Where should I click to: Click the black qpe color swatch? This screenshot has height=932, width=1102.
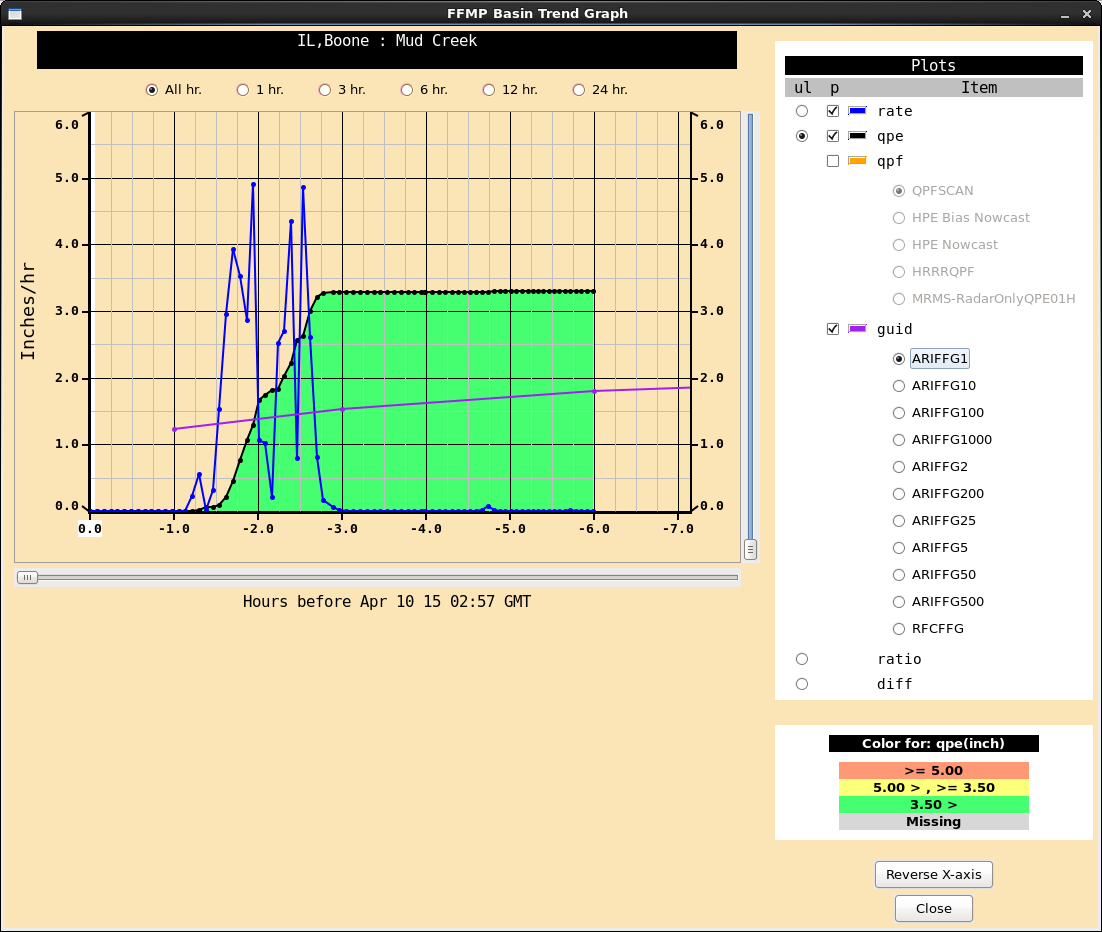tap(857, 136)
